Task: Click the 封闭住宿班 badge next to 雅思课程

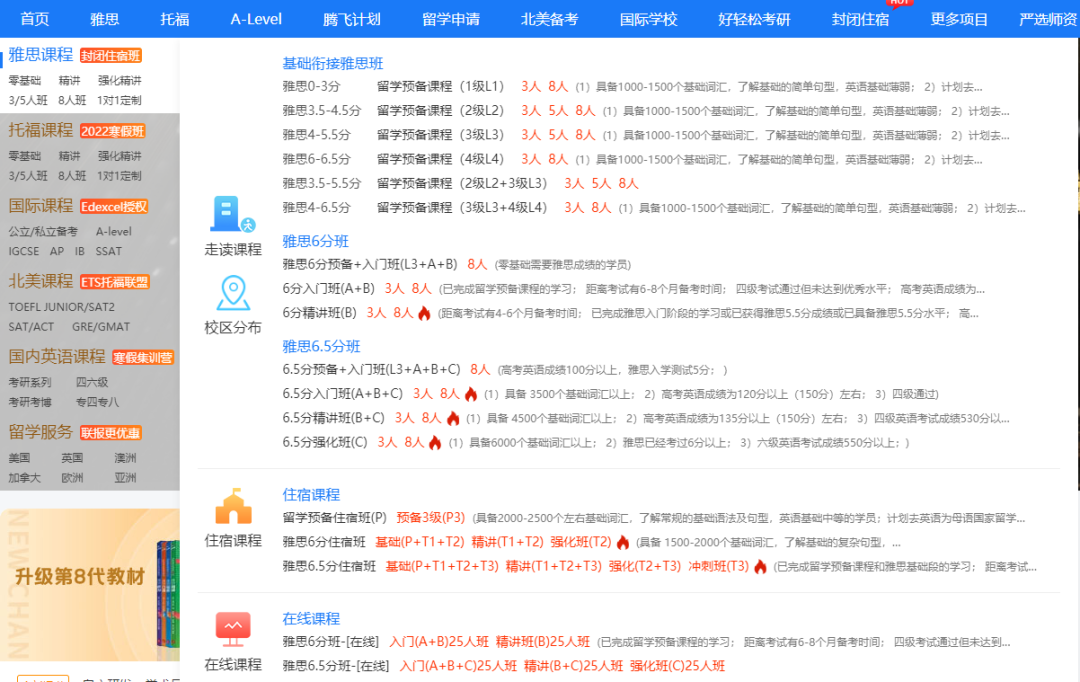Action: coord(111,56)
